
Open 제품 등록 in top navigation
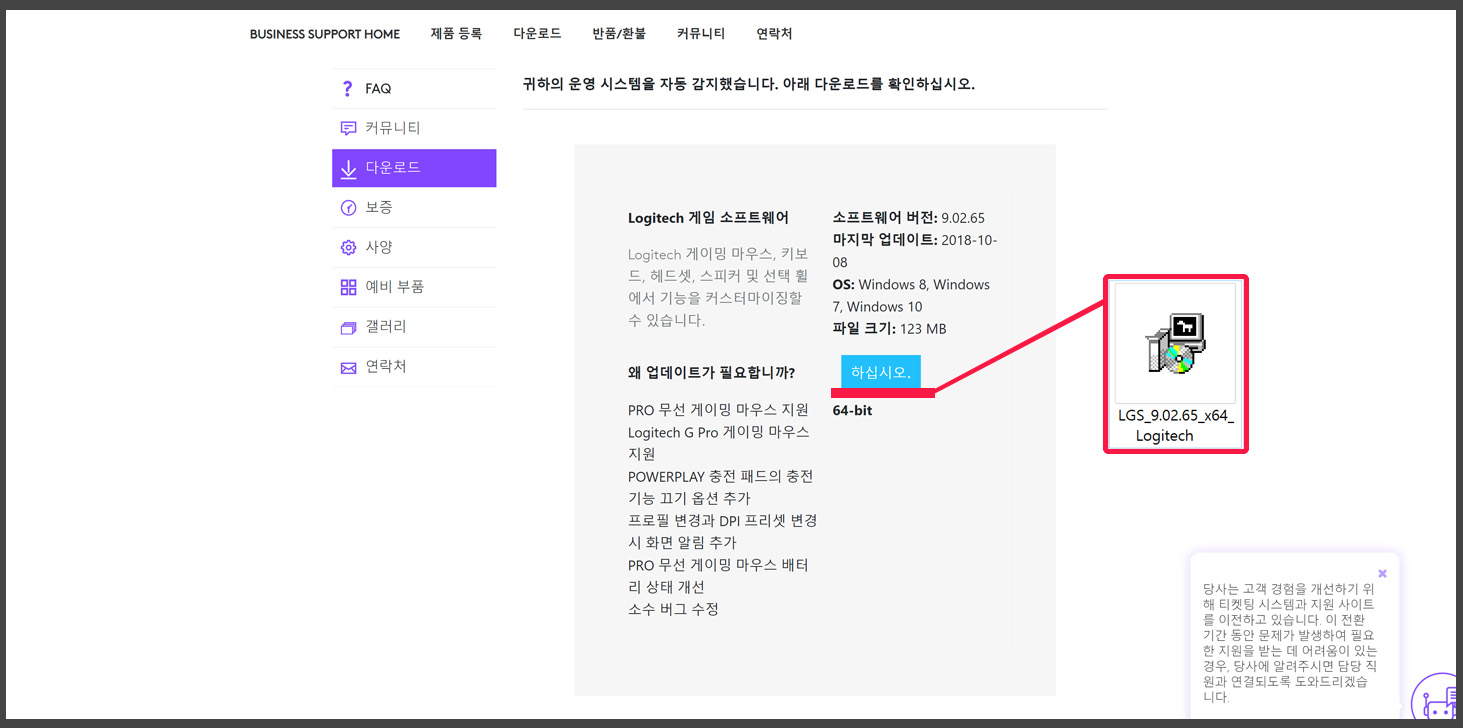click(456, 33)
